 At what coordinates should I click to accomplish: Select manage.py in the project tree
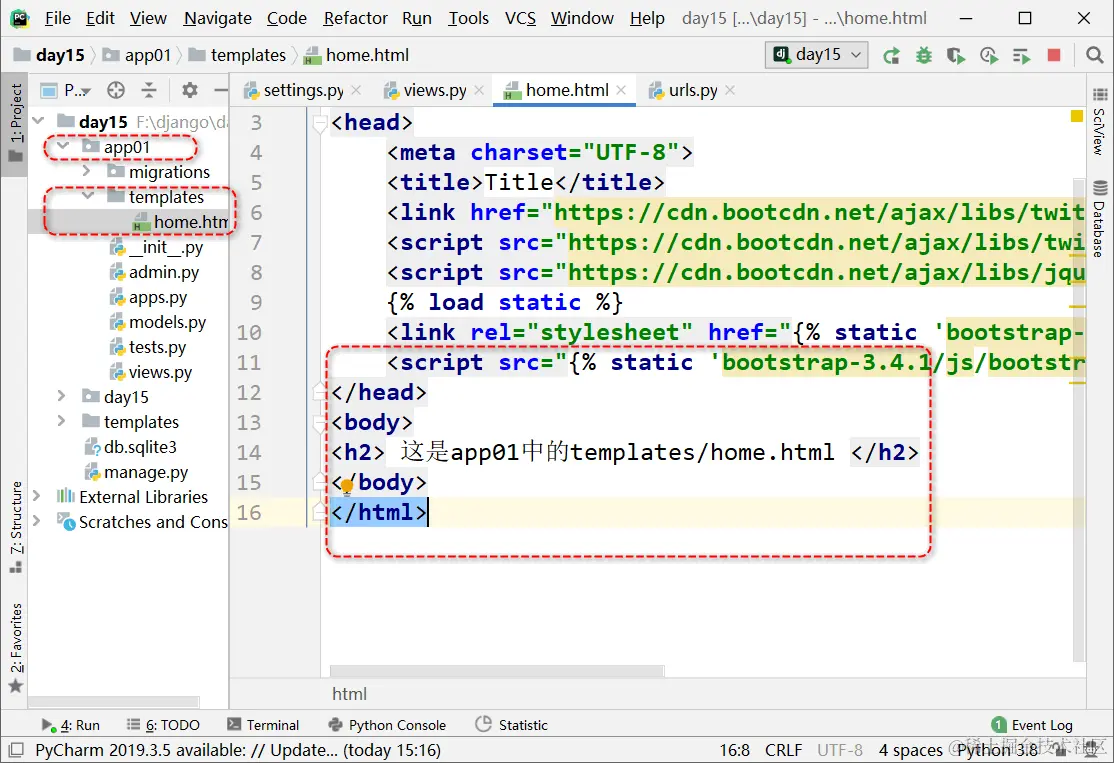[136, 472]
